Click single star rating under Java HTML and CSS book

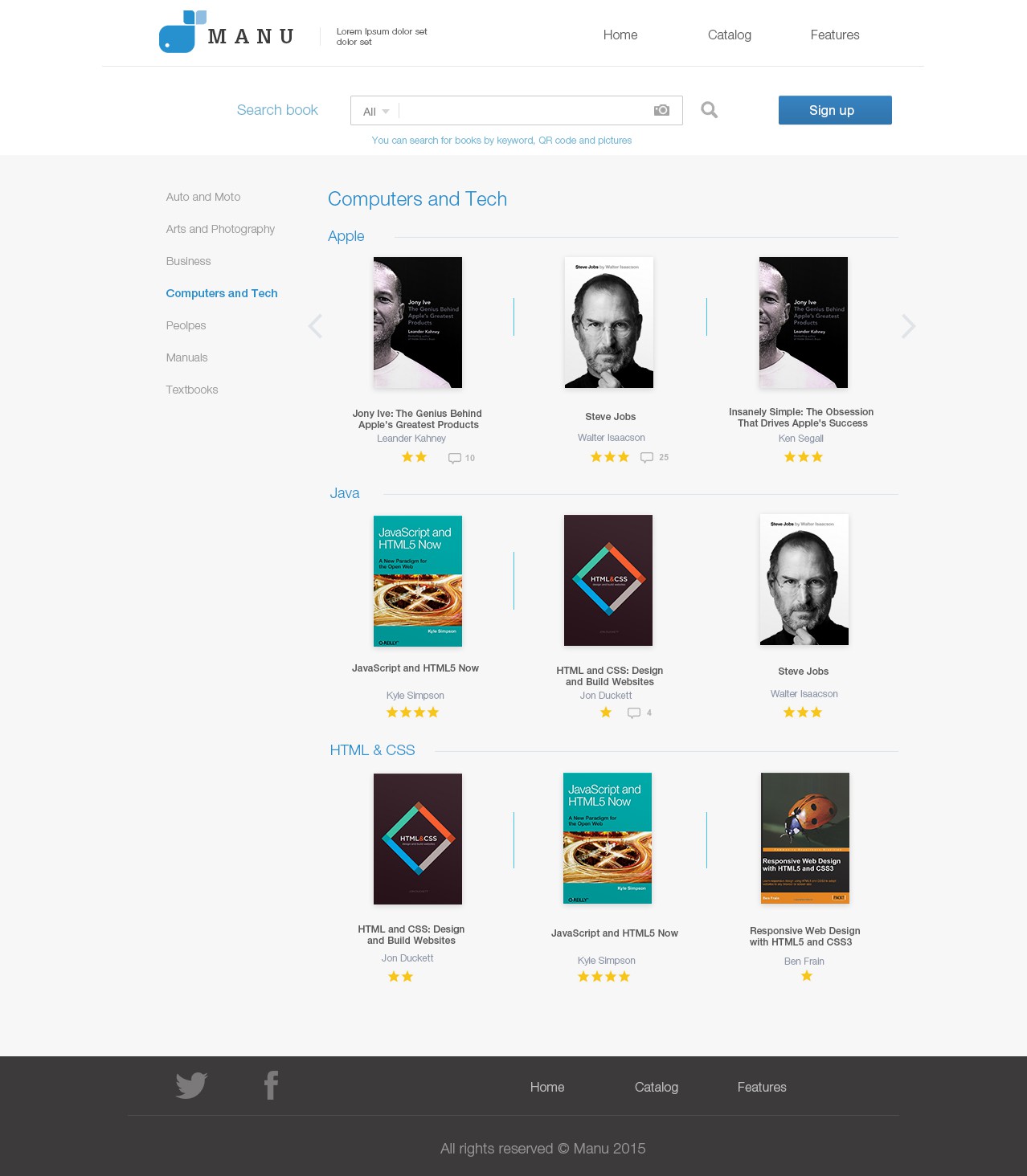click(606, 713)
